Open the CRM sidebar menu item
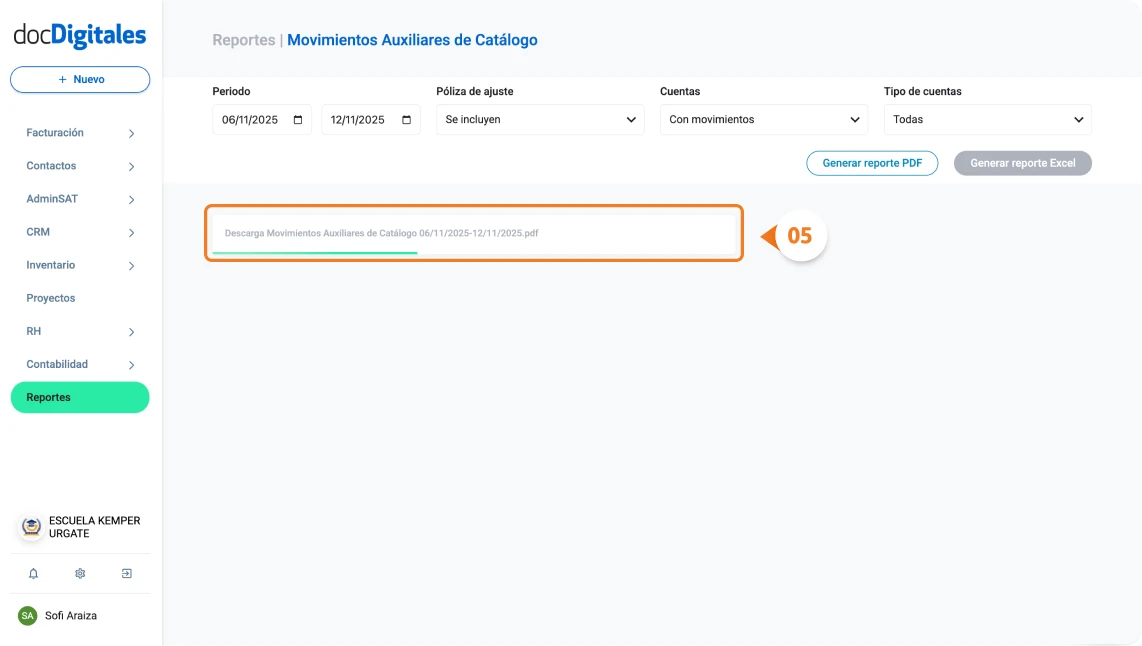This screenshot has width=1142, height=646. (x=80, y=231)
